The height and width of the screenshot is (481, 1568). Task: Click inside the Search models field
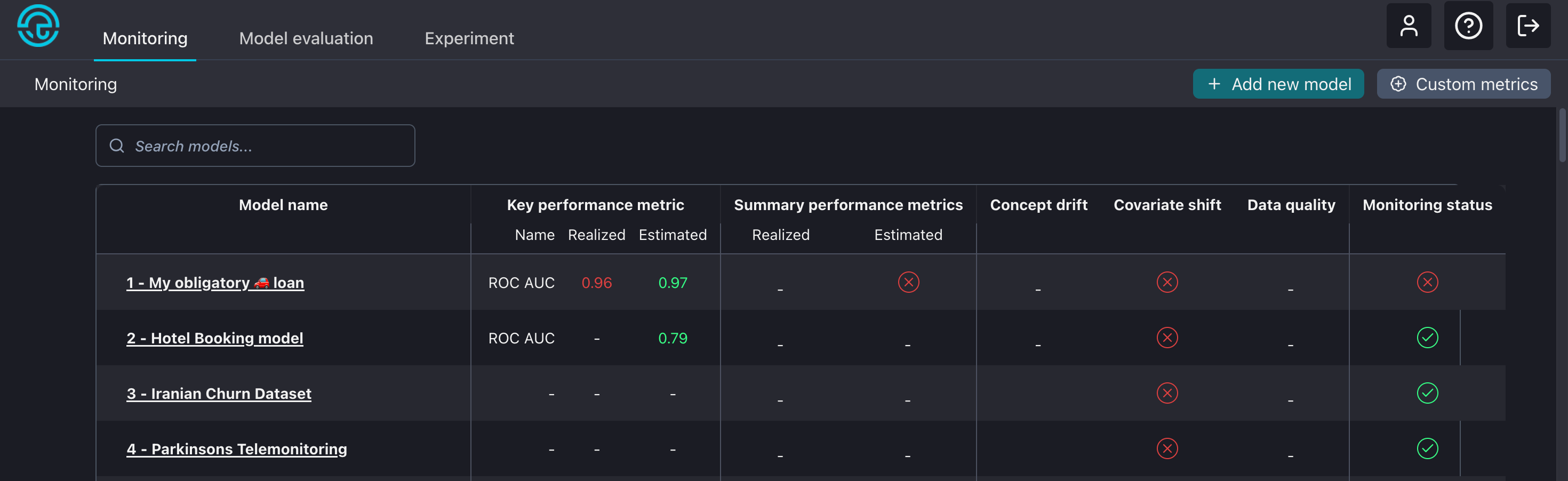coord(255,146)
